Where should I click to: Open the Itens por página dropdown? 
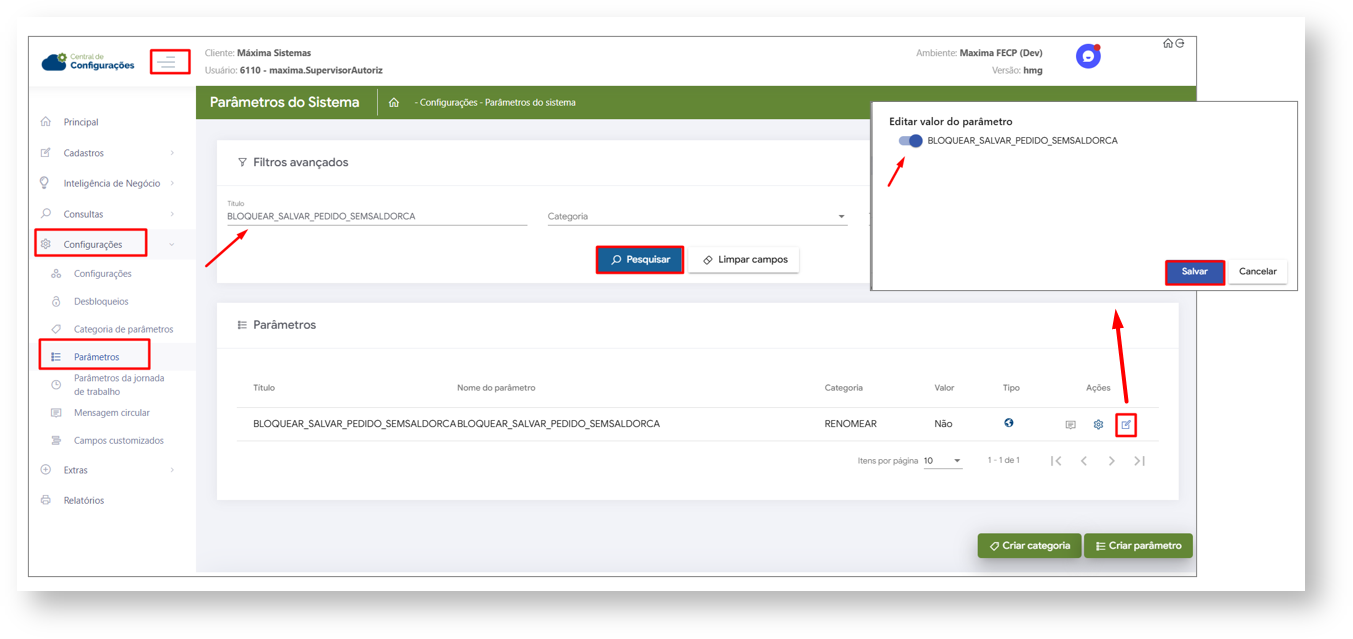tap(942, 461)
